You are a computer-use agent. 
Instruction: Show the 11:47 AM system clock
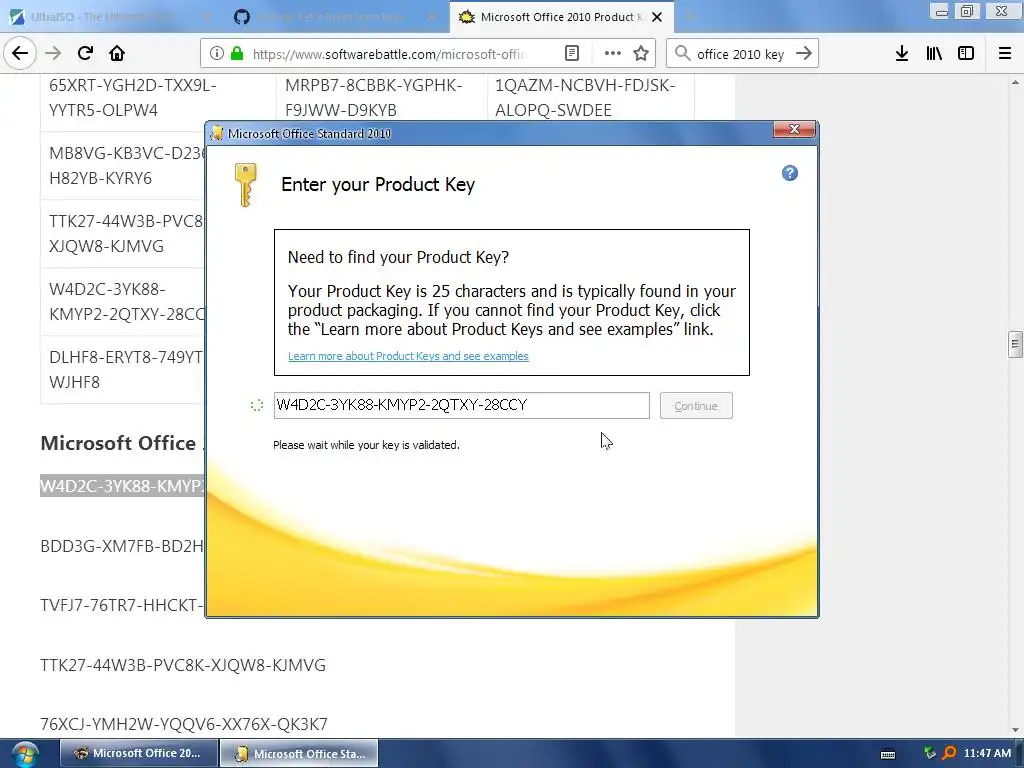pos(987,753)
